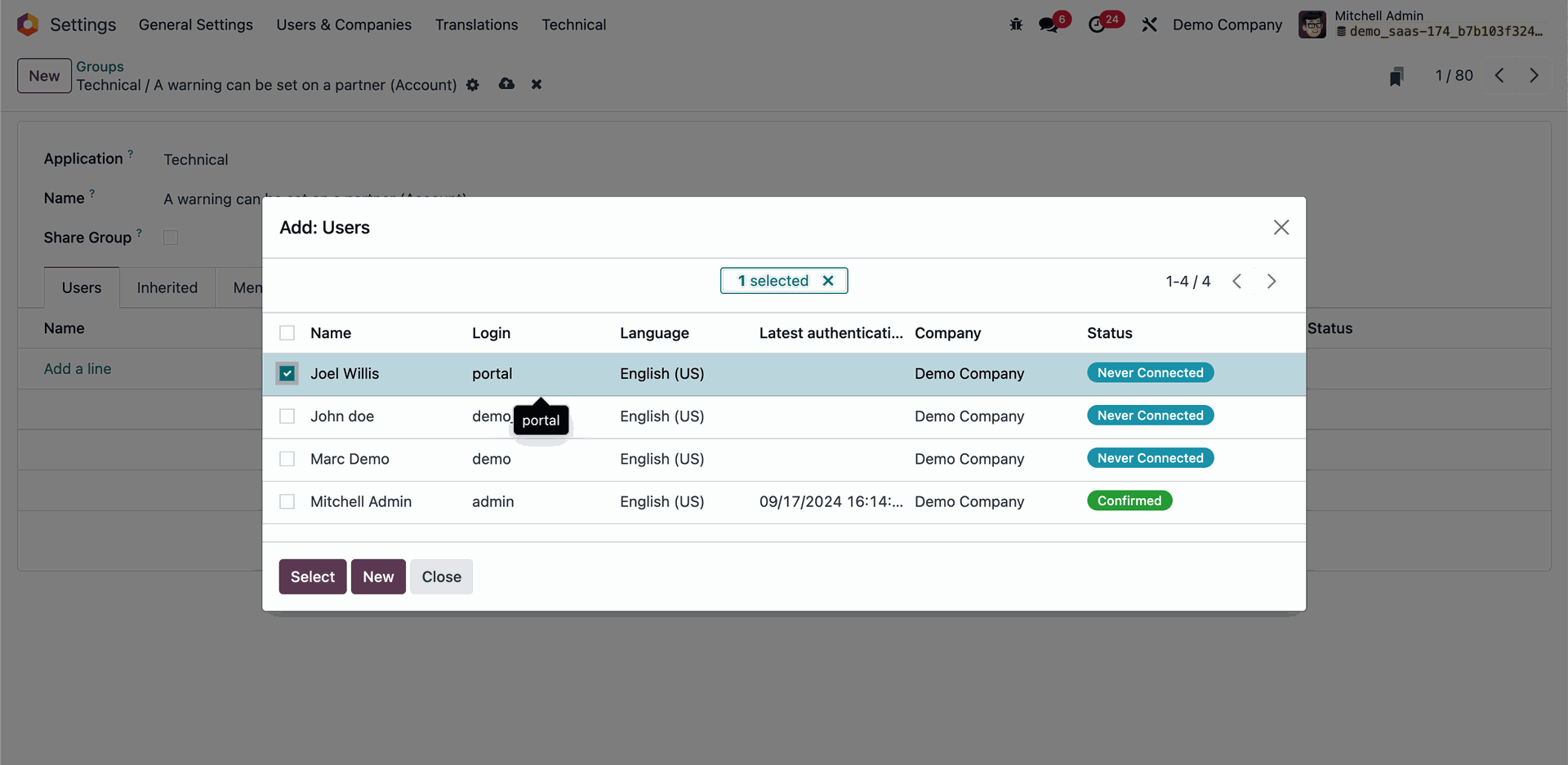
Task: Click the Mitchell Admin name cell
Action: (x=361, y=501)
